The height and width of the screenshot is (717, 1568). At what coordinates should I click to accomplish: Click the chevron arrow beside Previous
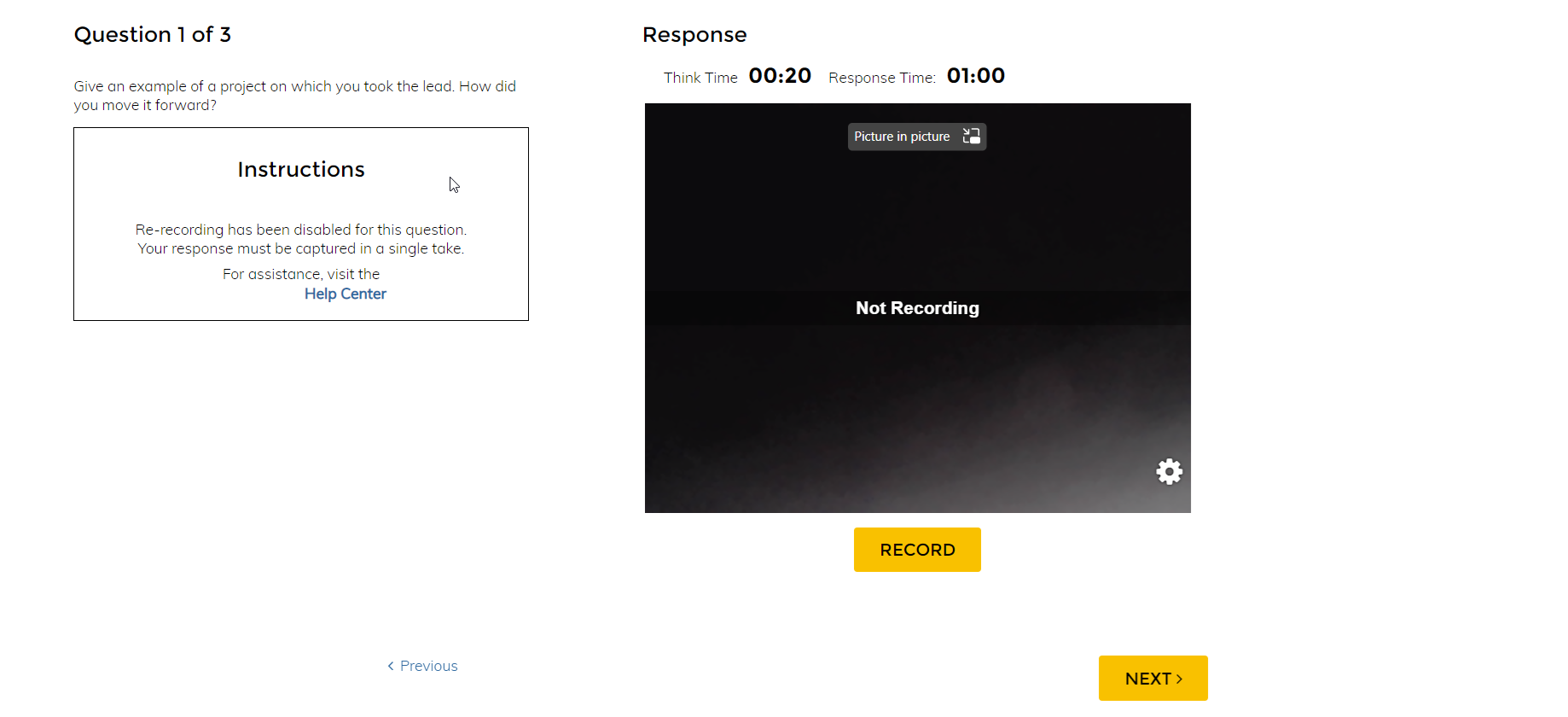point(391,666)
